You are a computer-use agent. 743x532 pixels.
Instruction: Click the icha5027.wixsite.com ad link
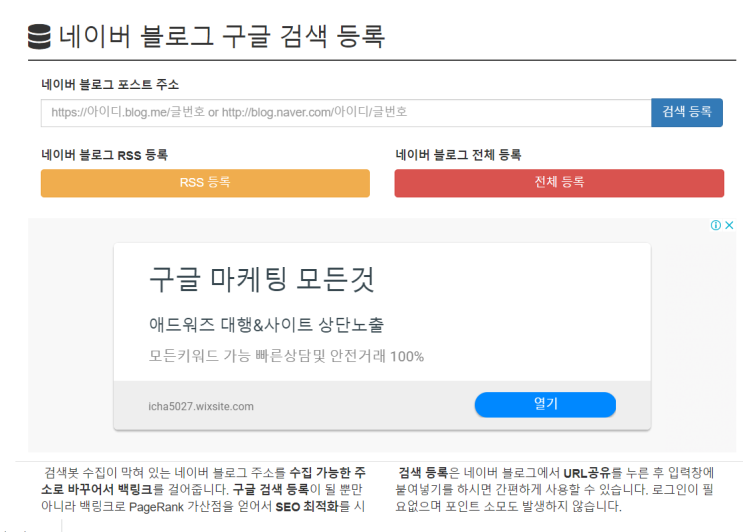click(201, 406)
